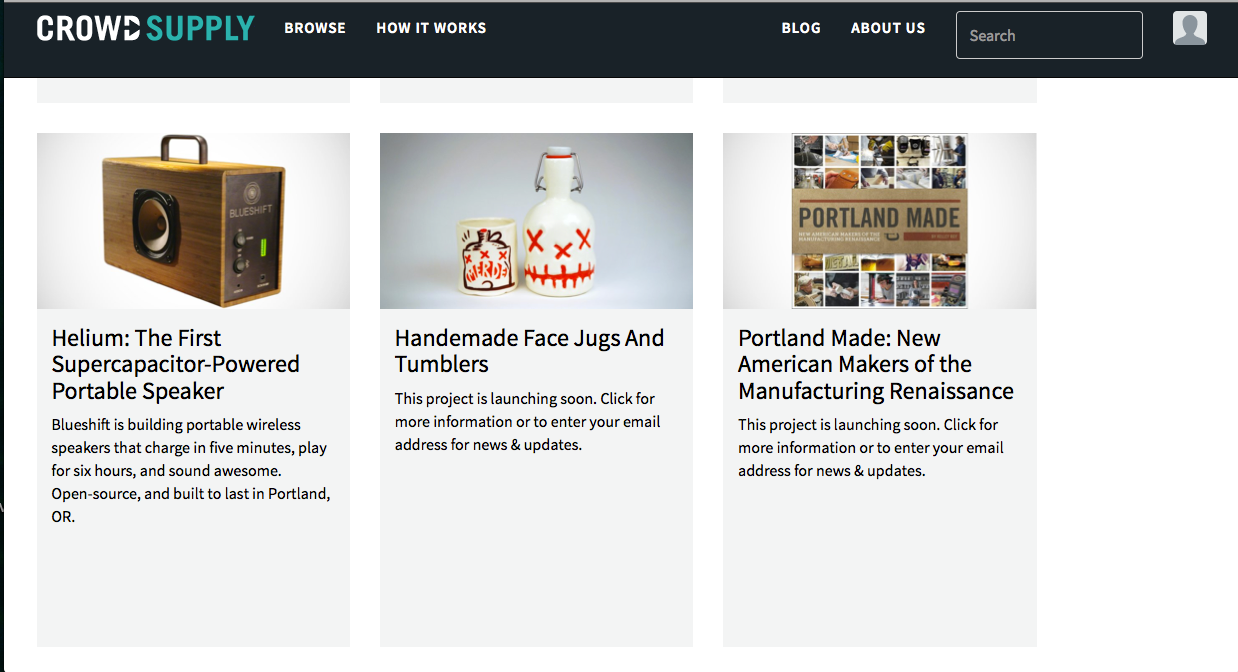Open the Blueshift speaker product image
The image size is (1238, 672).
pyautogui.click(x=193, y=221)
